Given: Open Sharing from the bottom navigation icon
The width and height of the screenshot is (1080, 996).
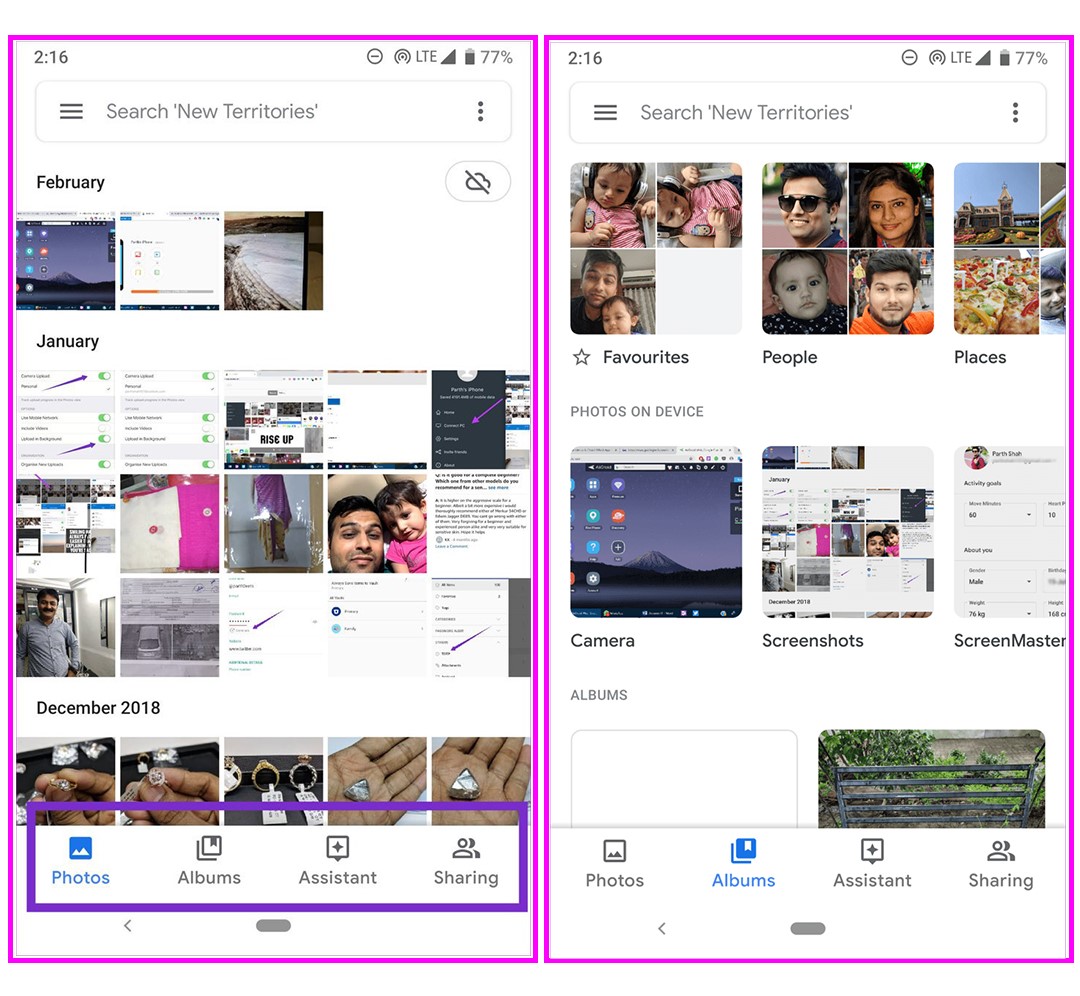Looking at the screenshot, I should [465, 849].
